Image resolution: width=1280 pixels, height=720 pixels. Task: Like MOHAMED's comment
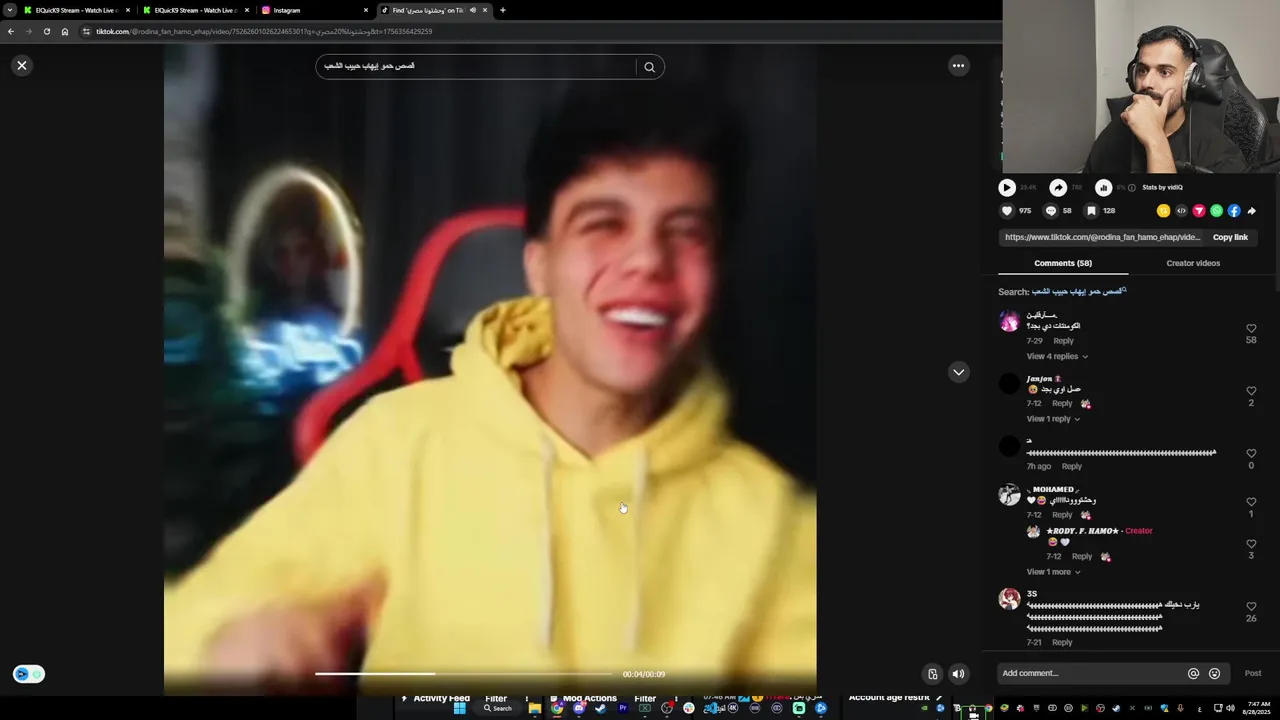click(1251, 502)
